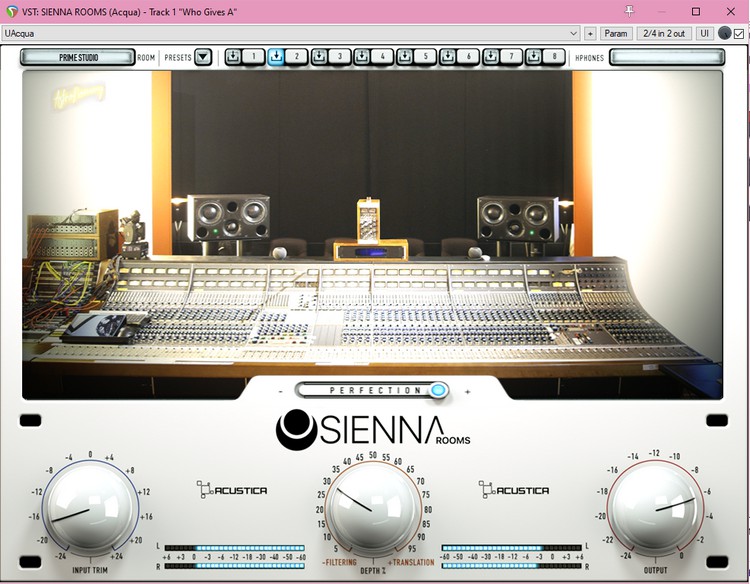Open the HPHONES headphone selector field
Screen dimensions: 750x584
[x=667, y=57]
